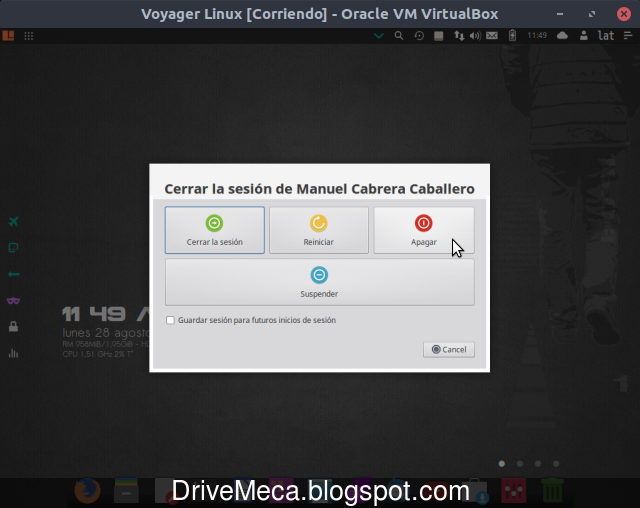This screenshot has height=508, width=640.
Task: Open the orange main menu icon in panel
Action: (8, 35)
